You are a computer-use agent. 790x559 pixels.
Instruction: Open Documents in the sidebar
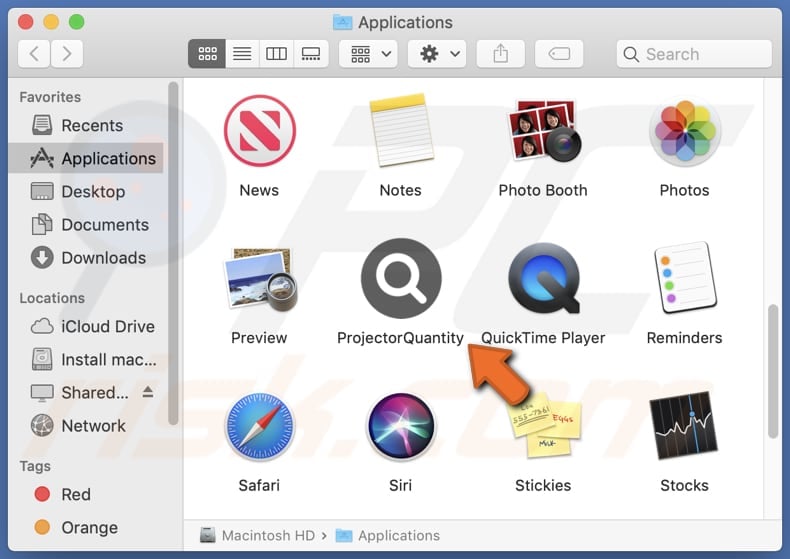[x=86, y=225]
